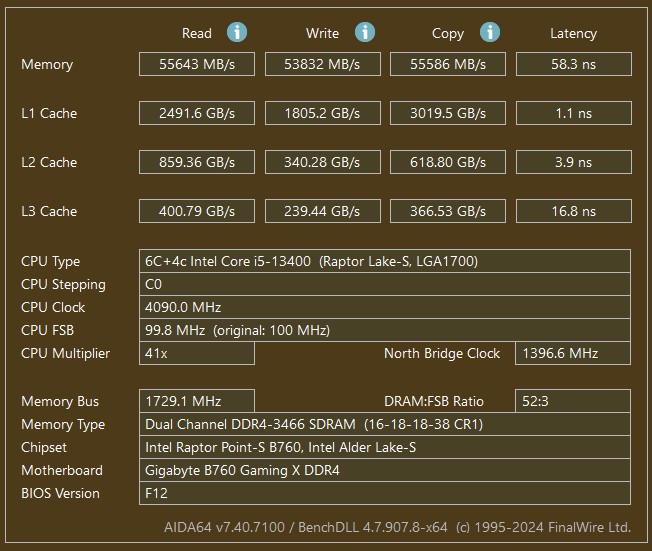Click the Motherboard label
652x551 pixels.
coord(62,470)
